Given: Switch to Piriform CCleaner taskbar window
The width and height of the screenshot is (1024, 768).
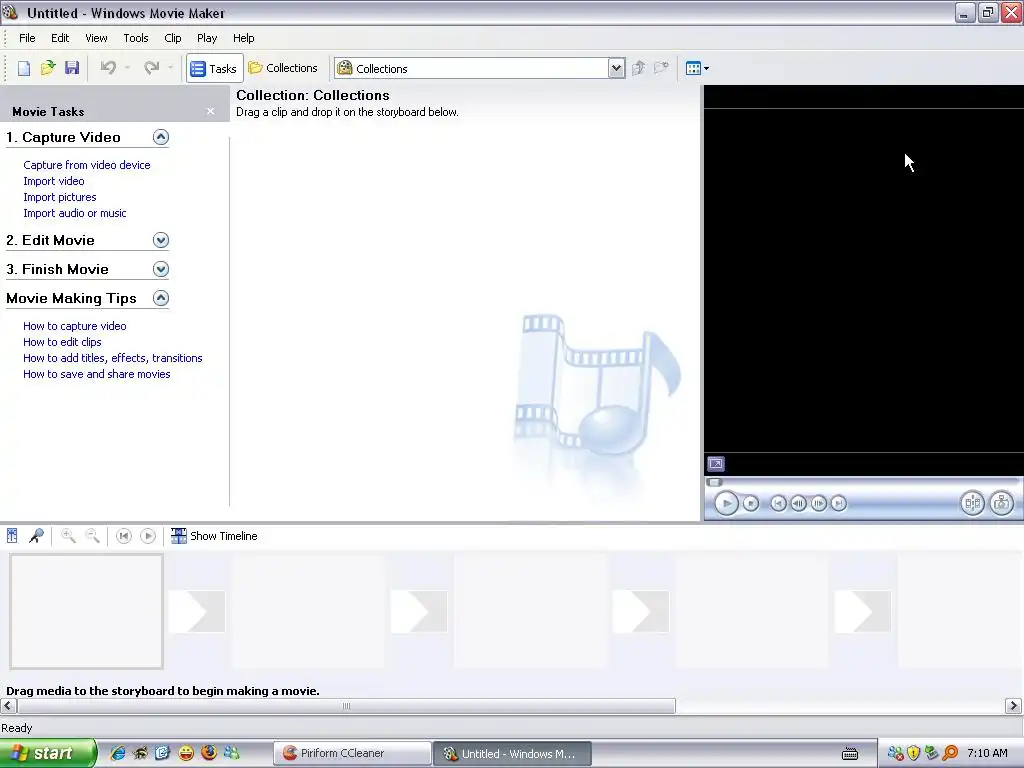Looking at the screenshot, I should [352, 754].
